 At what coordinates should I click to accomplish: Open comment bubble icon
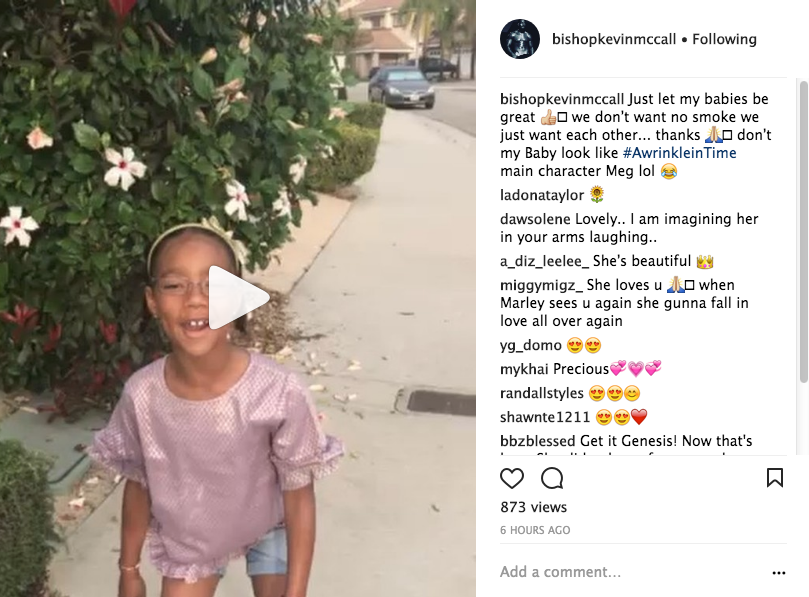552,478
